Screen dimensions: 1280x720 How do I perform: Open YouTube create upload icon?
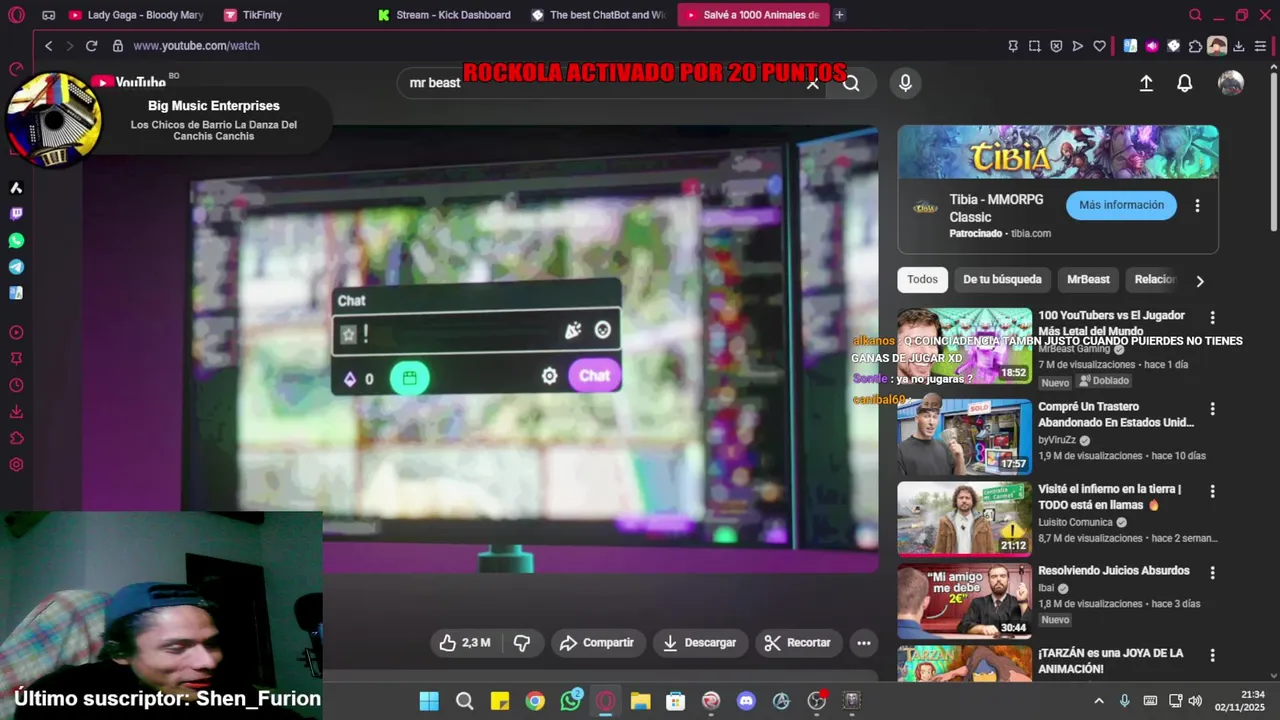1146,84
